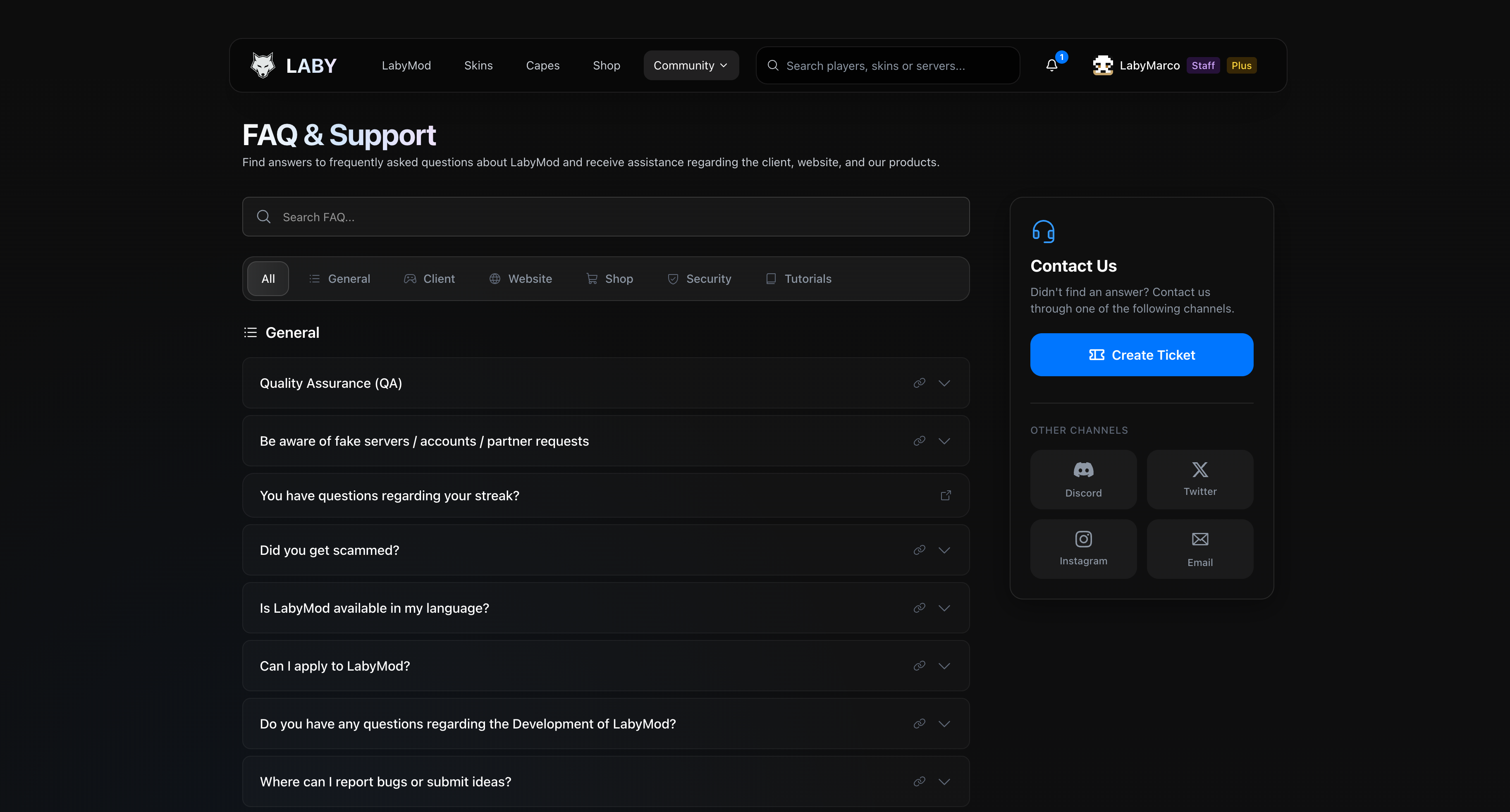Expand the Can I apply to LabyMod entry

coord(944,665)
